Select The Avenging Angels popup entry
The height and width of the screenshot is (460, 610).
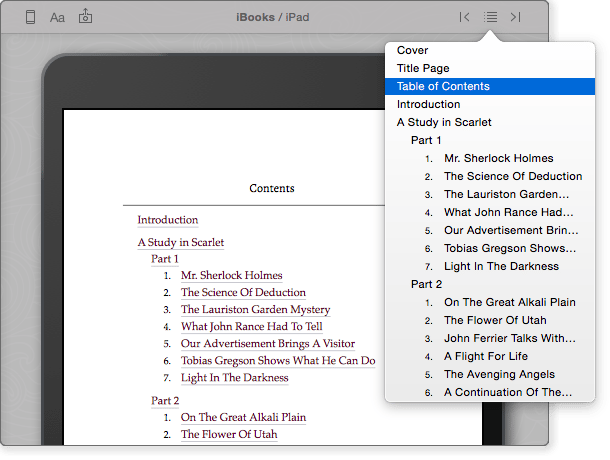coord(490,374)
